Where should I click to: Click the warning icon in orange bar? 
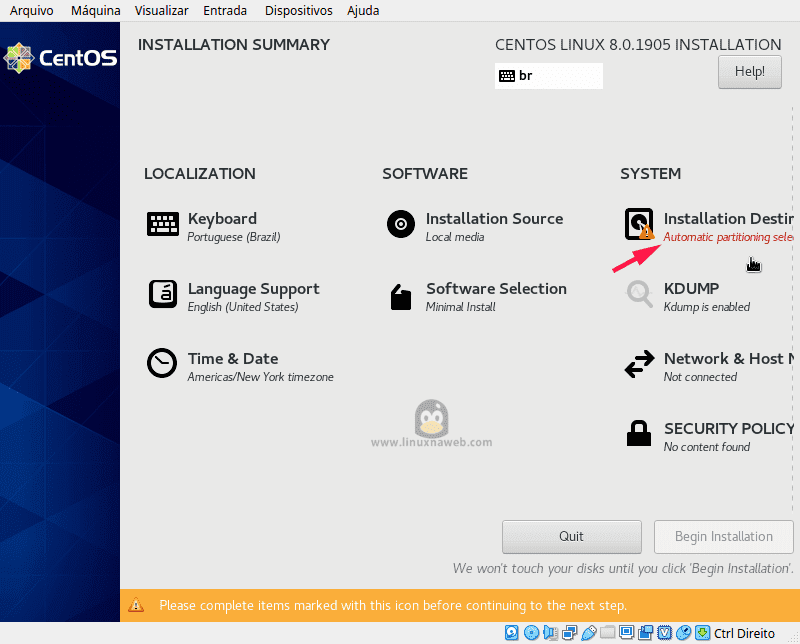[x=136, y=605]
